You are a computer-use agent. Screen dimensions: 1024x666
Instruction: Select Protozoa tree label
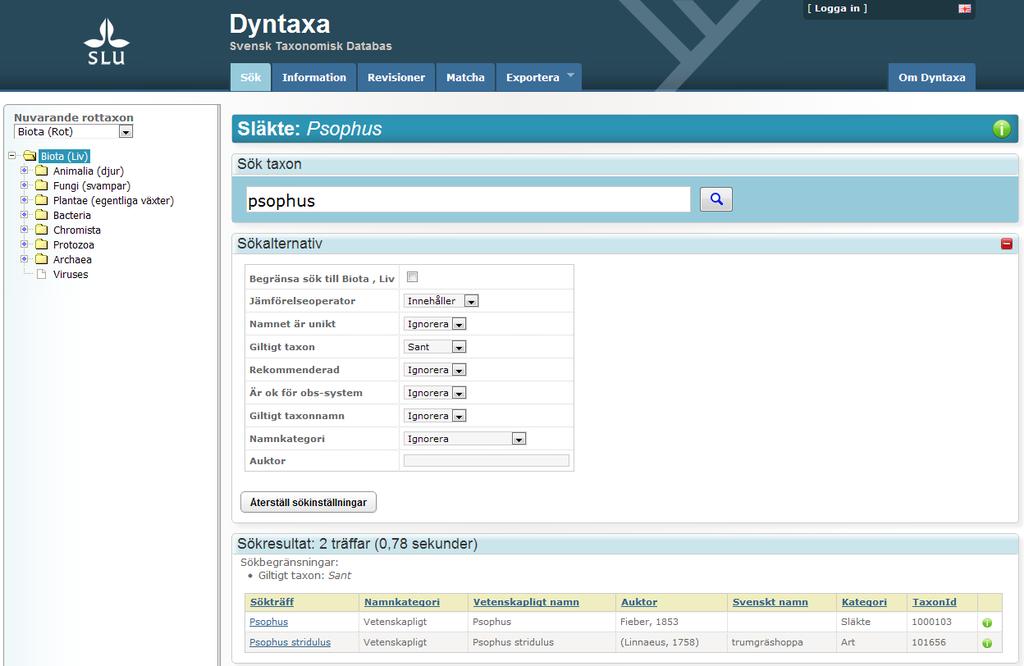tap(73, 245)
